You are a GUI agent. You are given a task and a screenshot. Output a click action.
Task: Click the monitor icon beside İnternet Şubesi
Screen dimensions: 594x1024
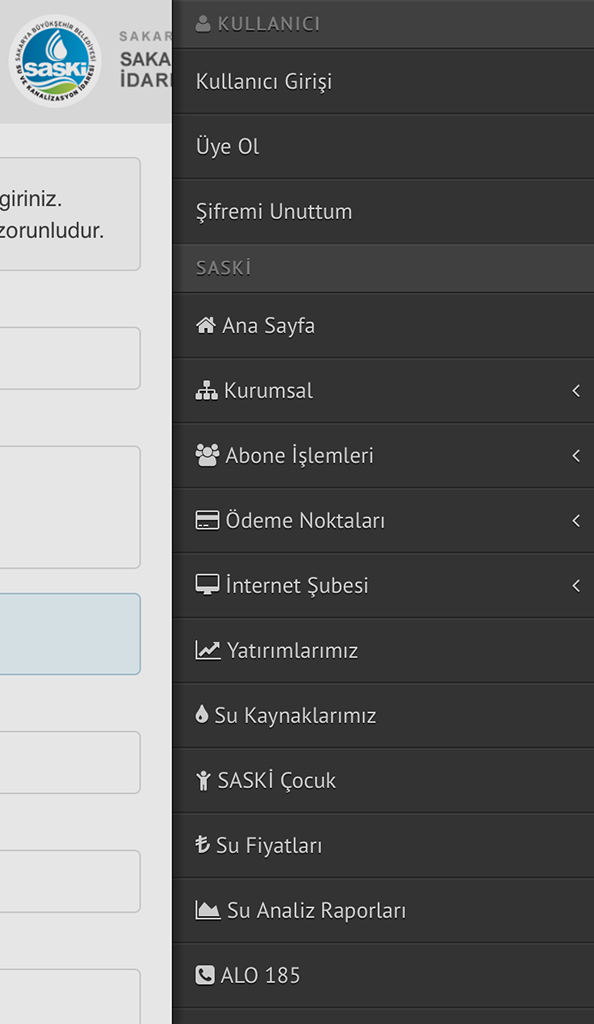tap(207, 585)
